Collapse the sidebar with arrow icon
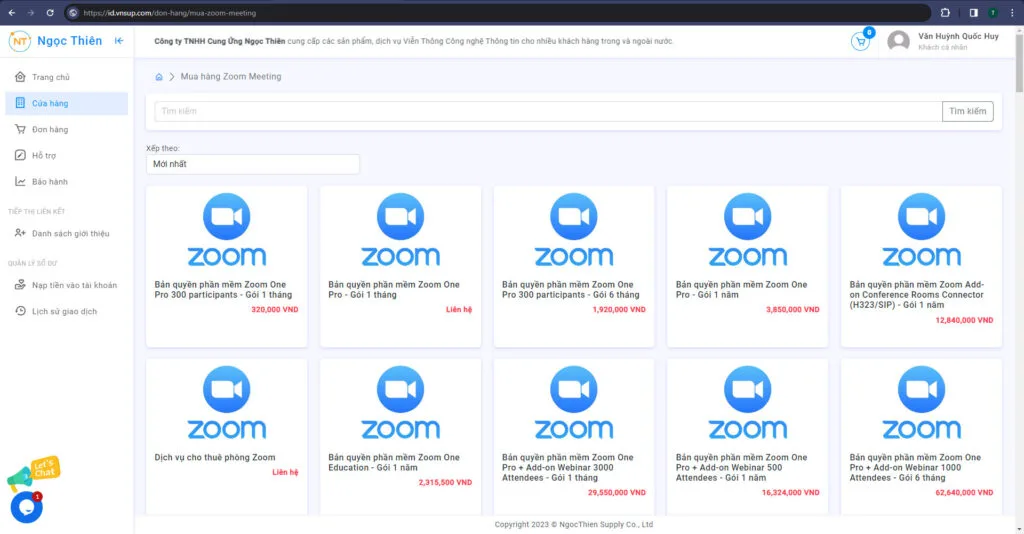The height and width of the screenshot is (534, 1024). [x=119, y=40]
